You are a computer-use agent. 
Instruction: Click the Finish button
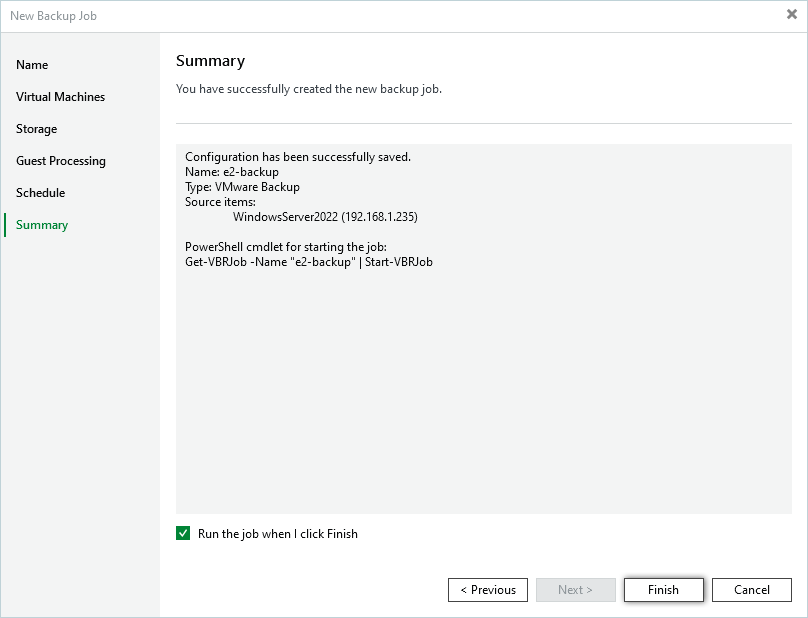pyautogui.click(x=663, y=590)
